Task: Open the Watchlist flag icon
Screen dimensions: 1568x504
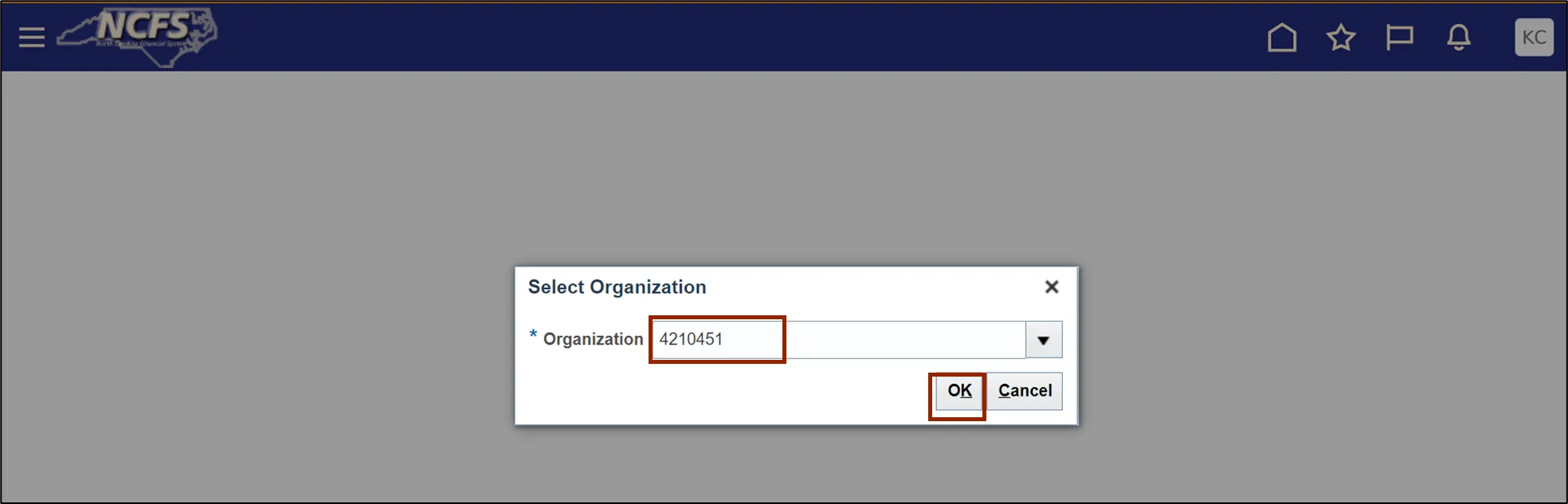Action: click(x=1400, y=37)
